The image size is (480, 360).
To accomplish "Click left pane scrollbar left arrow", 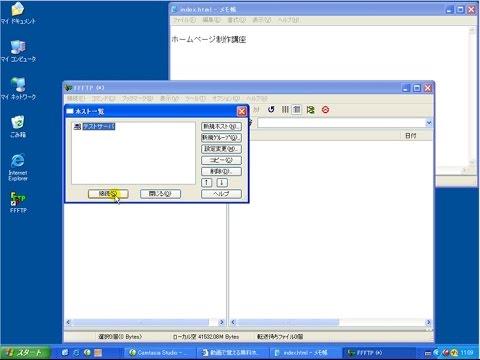I will tap(68, 322).
